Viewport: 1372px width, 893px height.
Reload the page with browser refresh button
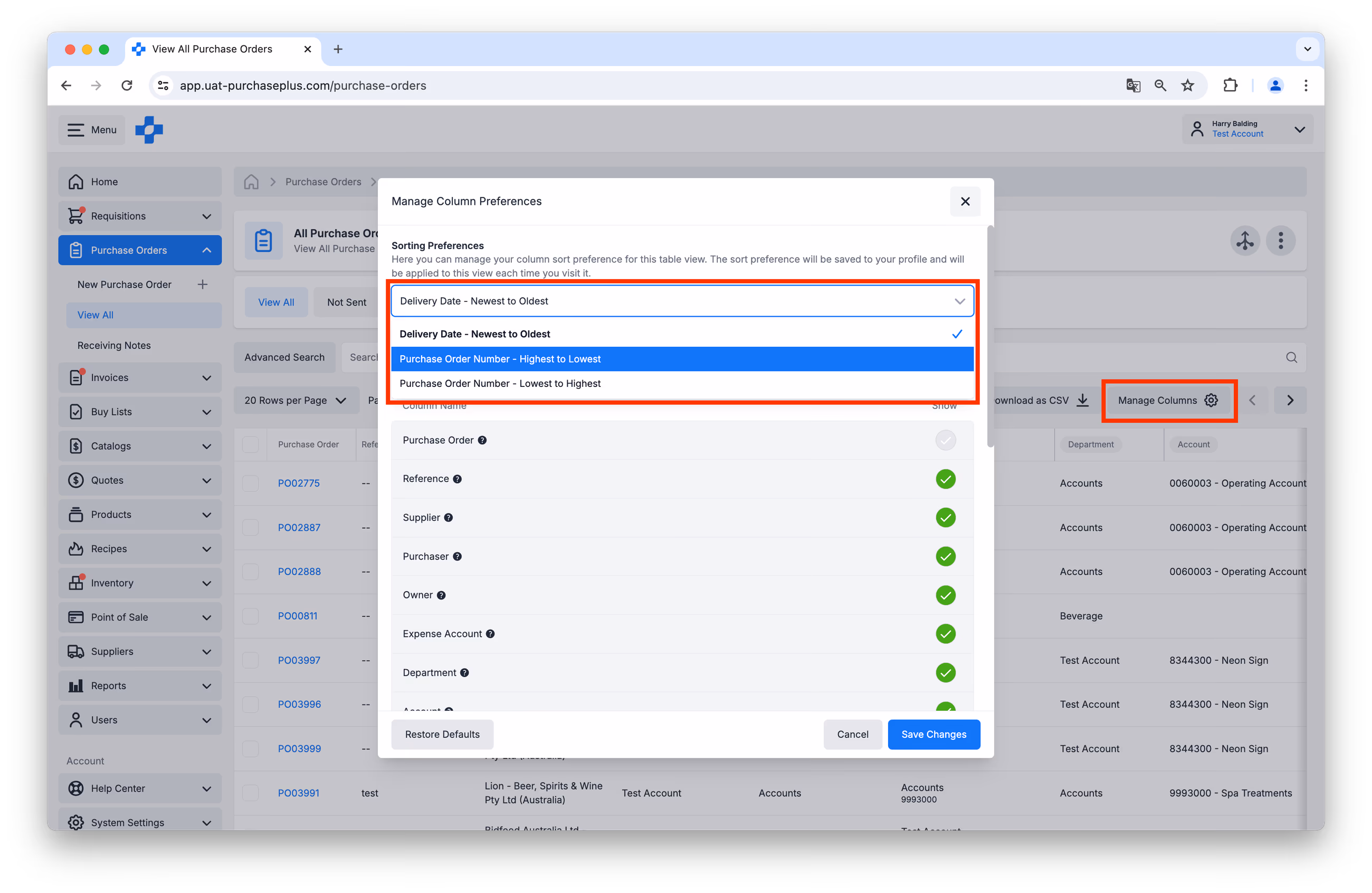pos(127,85)
